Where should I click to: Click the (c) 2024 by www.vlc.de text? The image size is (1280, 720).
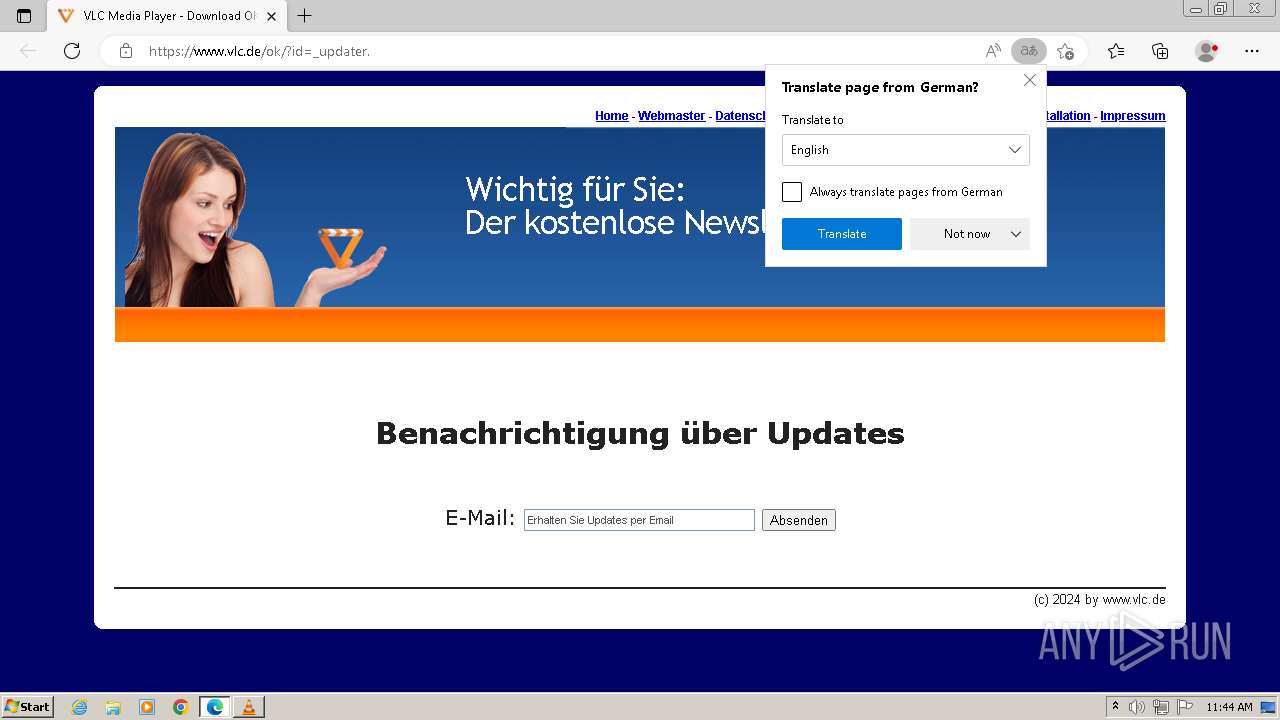click(1100, 600)
